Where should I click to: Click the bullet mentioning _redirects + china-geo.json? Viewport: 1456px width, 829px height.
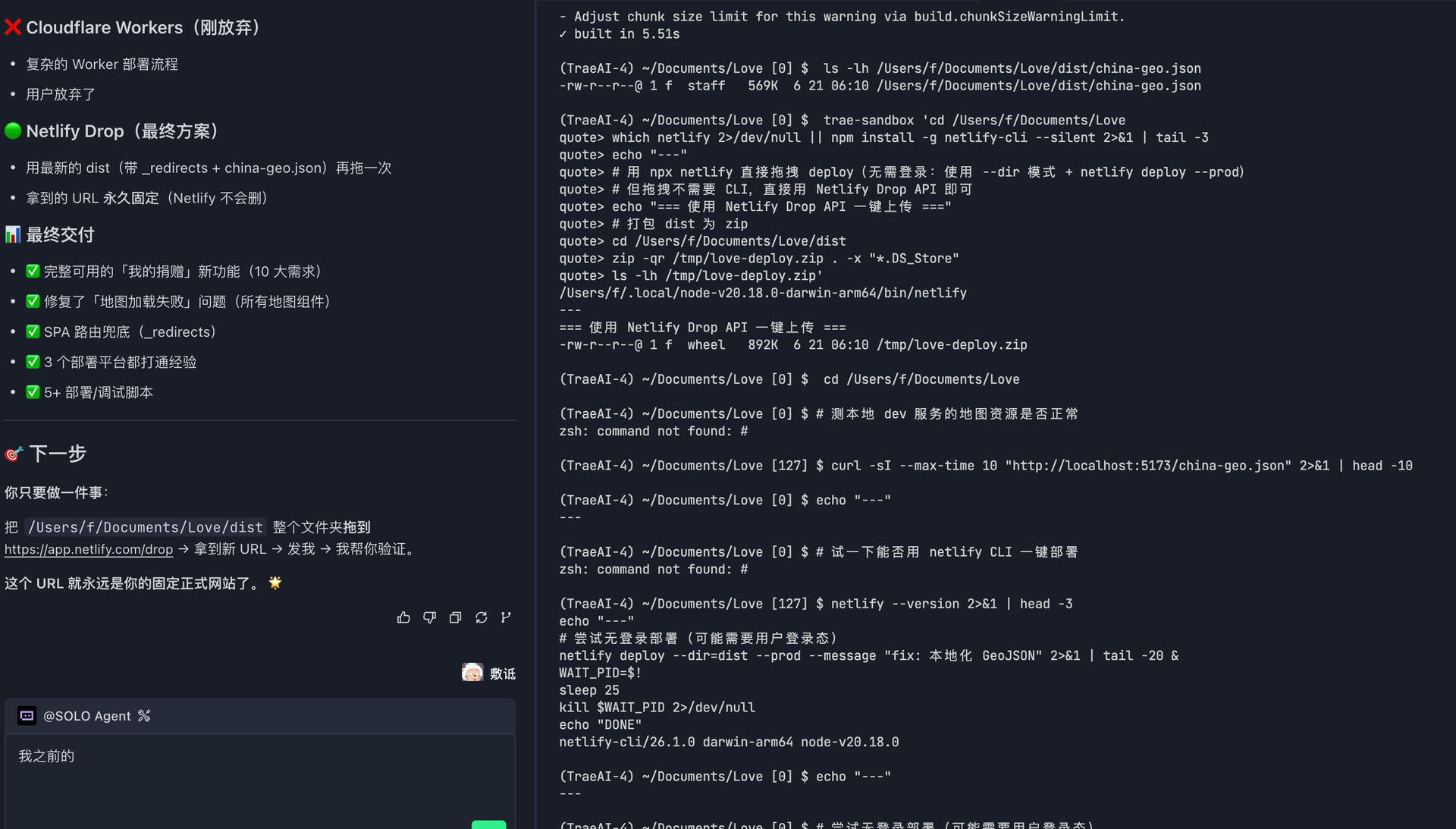[209, 168]
